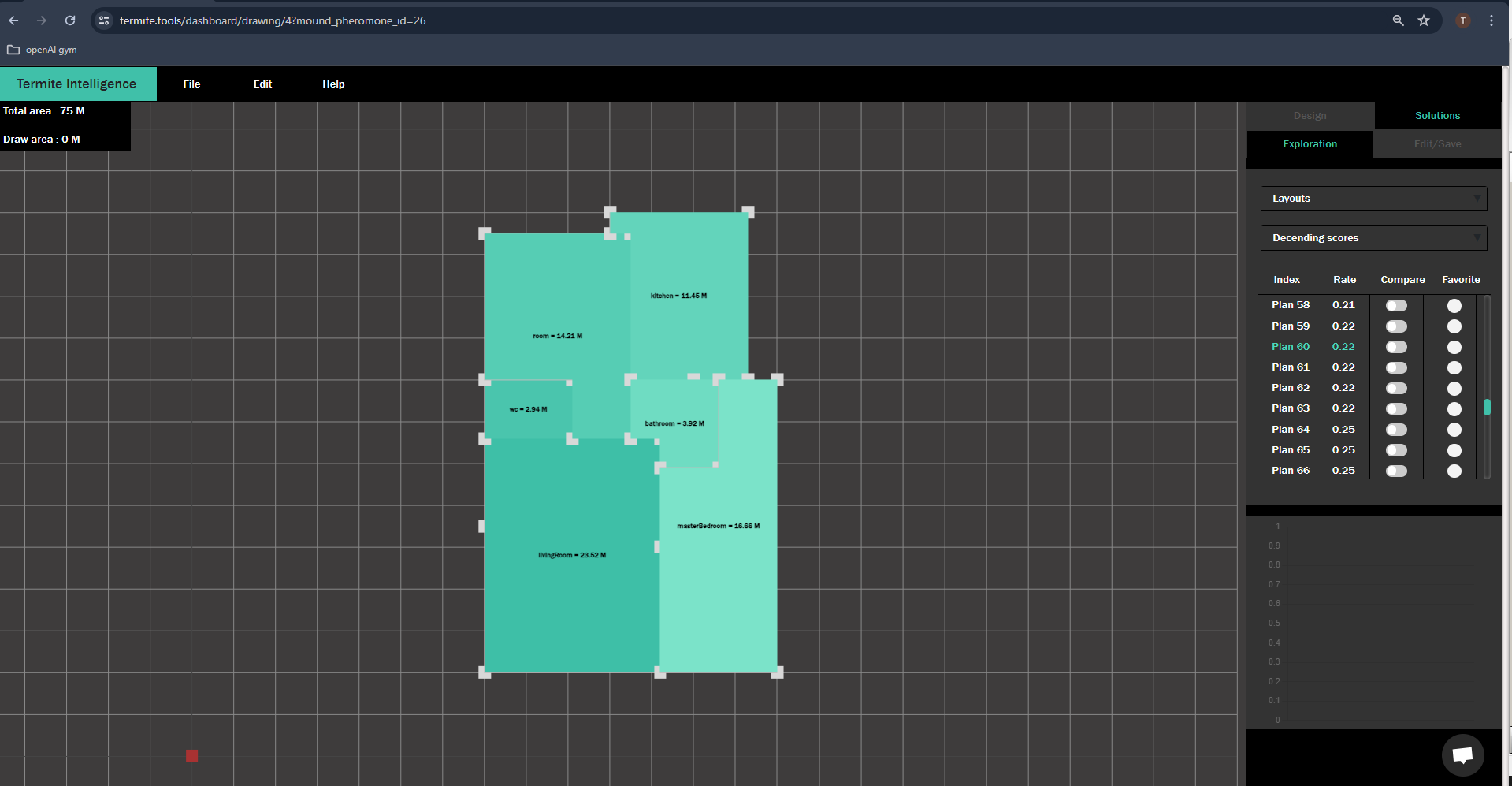Toggle Compare switch for Plan 65
Image resolution: width=1512 pixels, height=786 pixels.
[1396, 450]
